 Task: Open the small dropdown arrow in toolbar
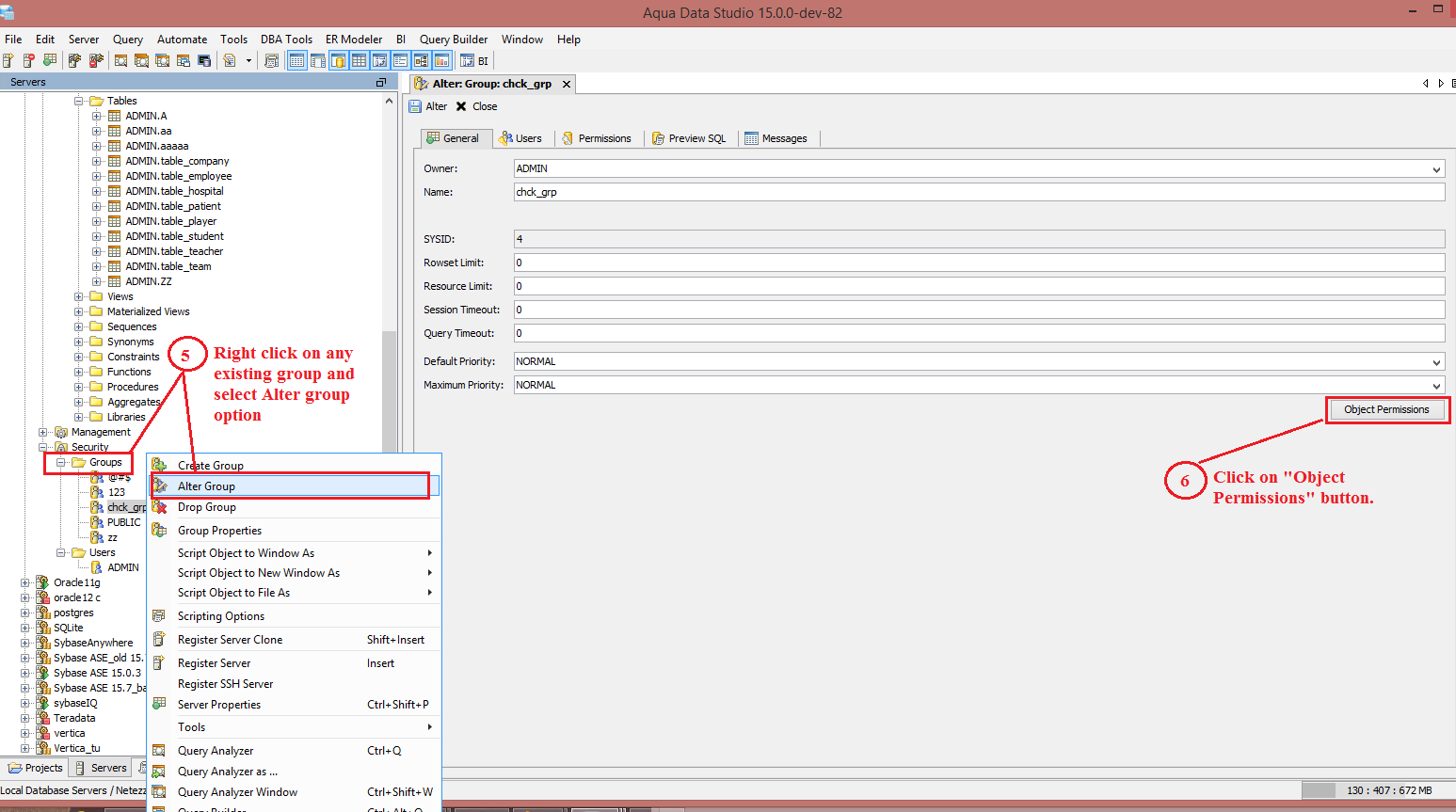(248, 61)
